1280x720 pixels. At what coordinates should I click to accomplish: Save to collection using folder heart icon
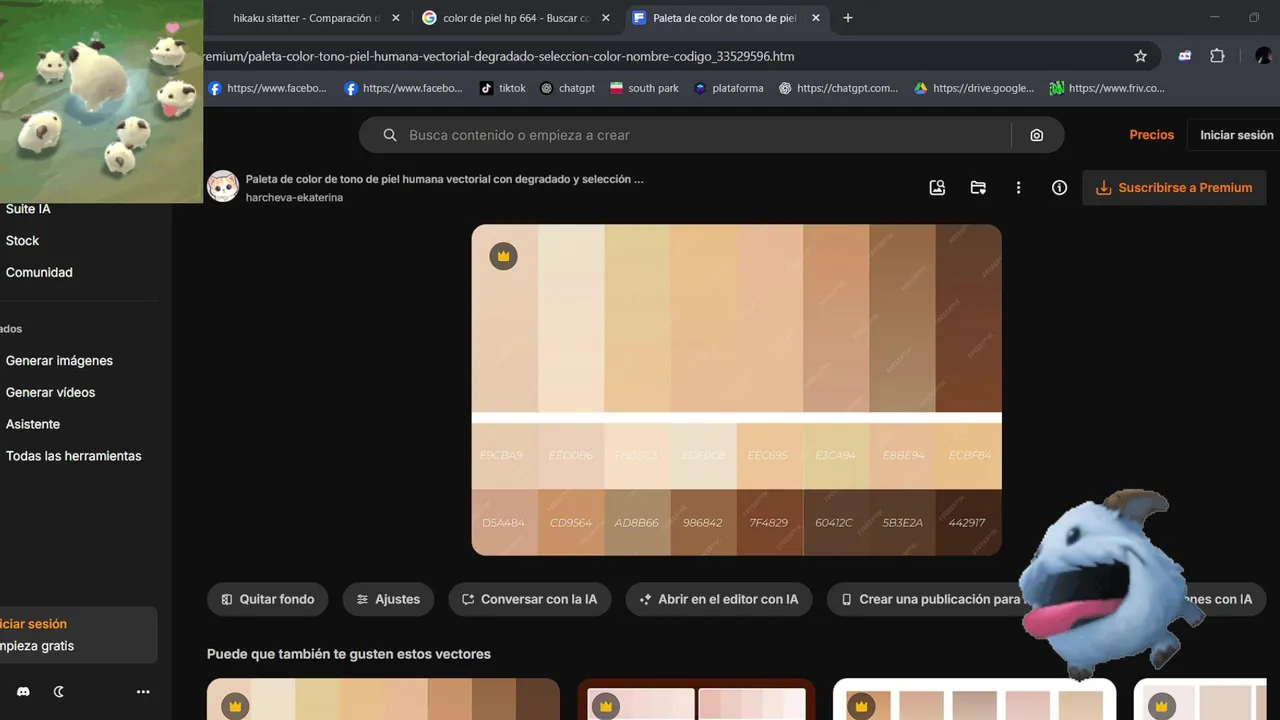click(x=978, y=187)
